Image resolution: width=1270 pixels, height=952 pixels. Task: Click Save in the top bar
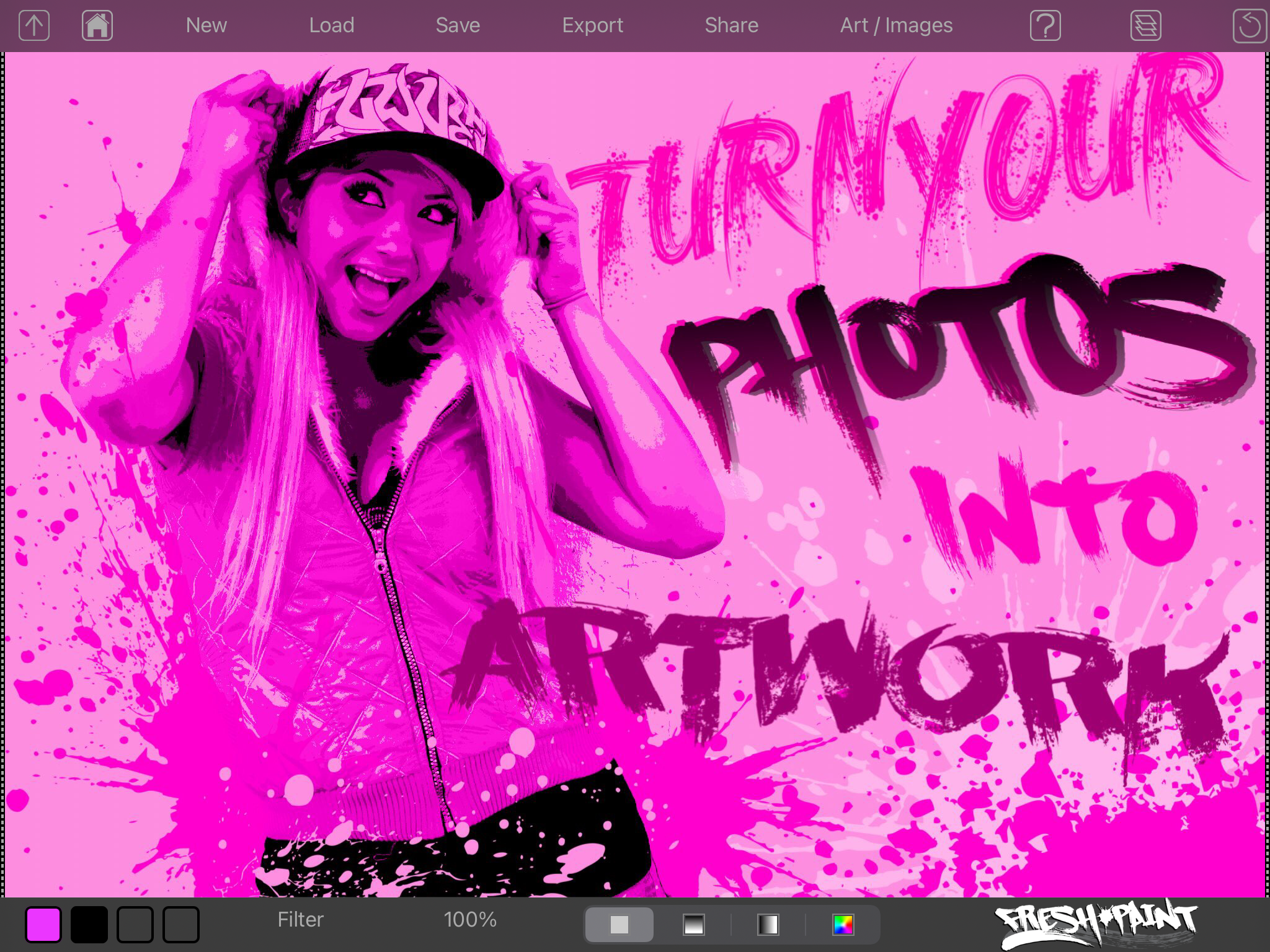[x=458, y=25]
